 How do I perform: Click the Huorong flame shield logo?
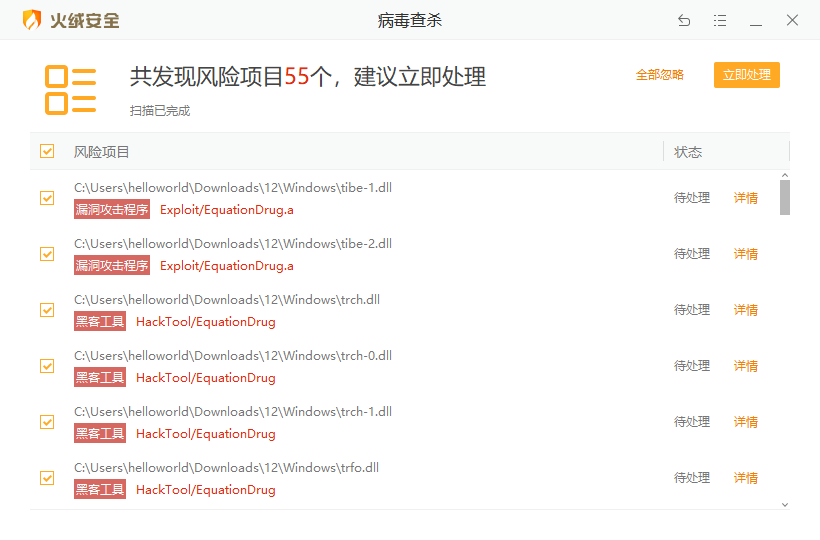(32, 20)
